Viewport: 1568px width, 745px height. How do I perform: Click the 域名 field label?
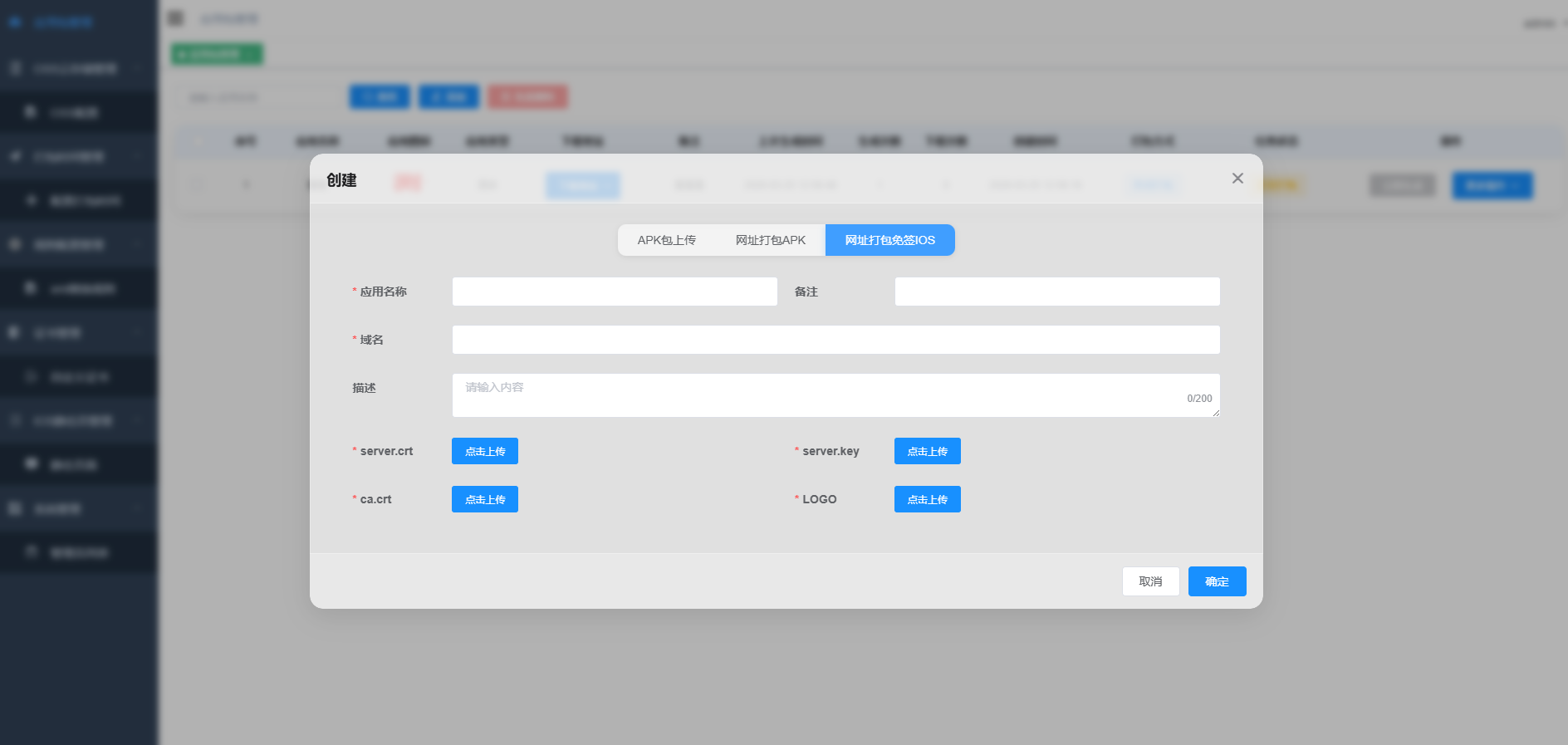(372, 340)
